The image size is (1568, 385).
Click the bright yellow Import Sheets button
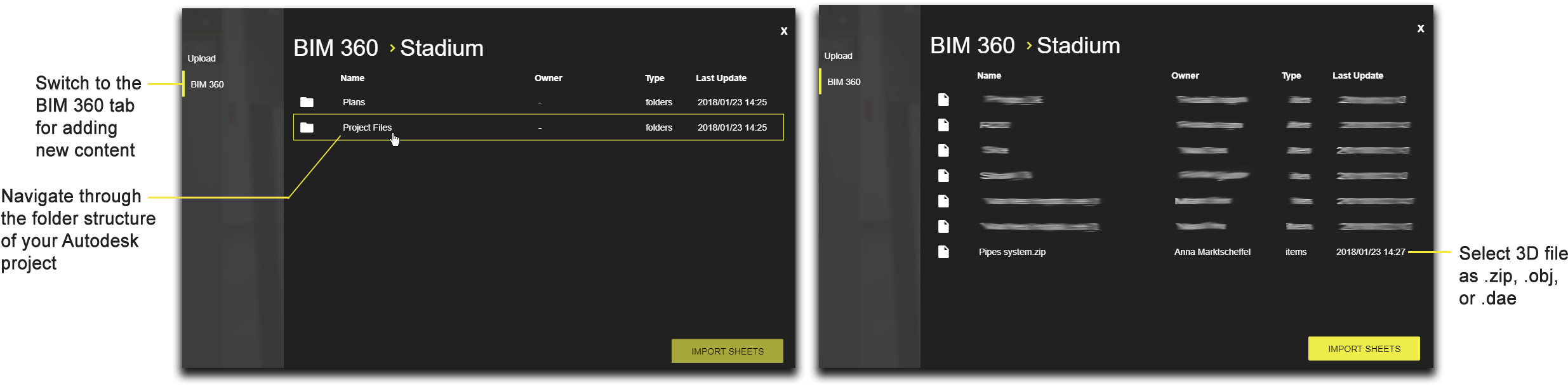tap(1364, 349)
